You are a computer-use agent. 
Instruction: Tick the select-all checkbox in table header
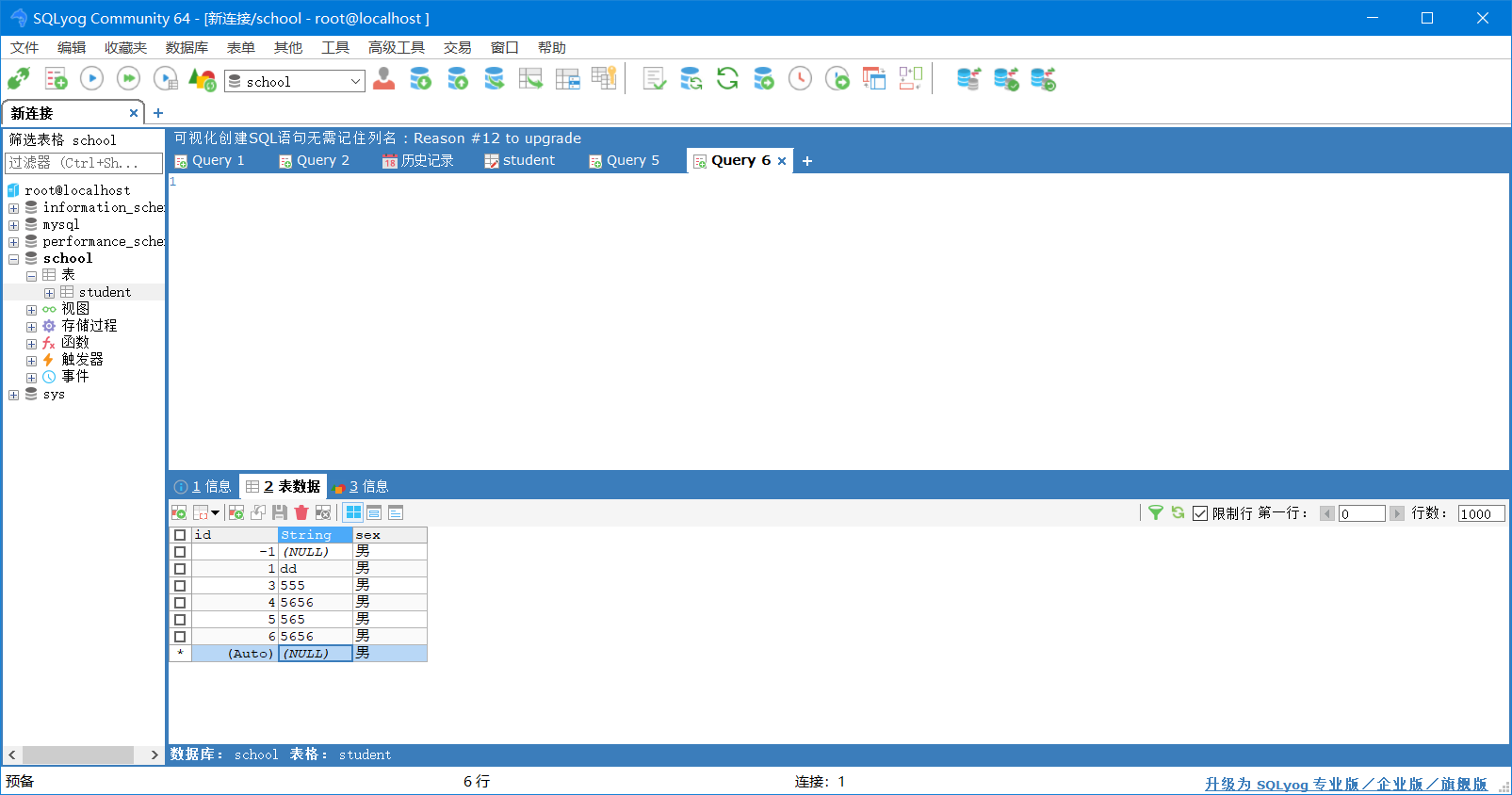180,535
